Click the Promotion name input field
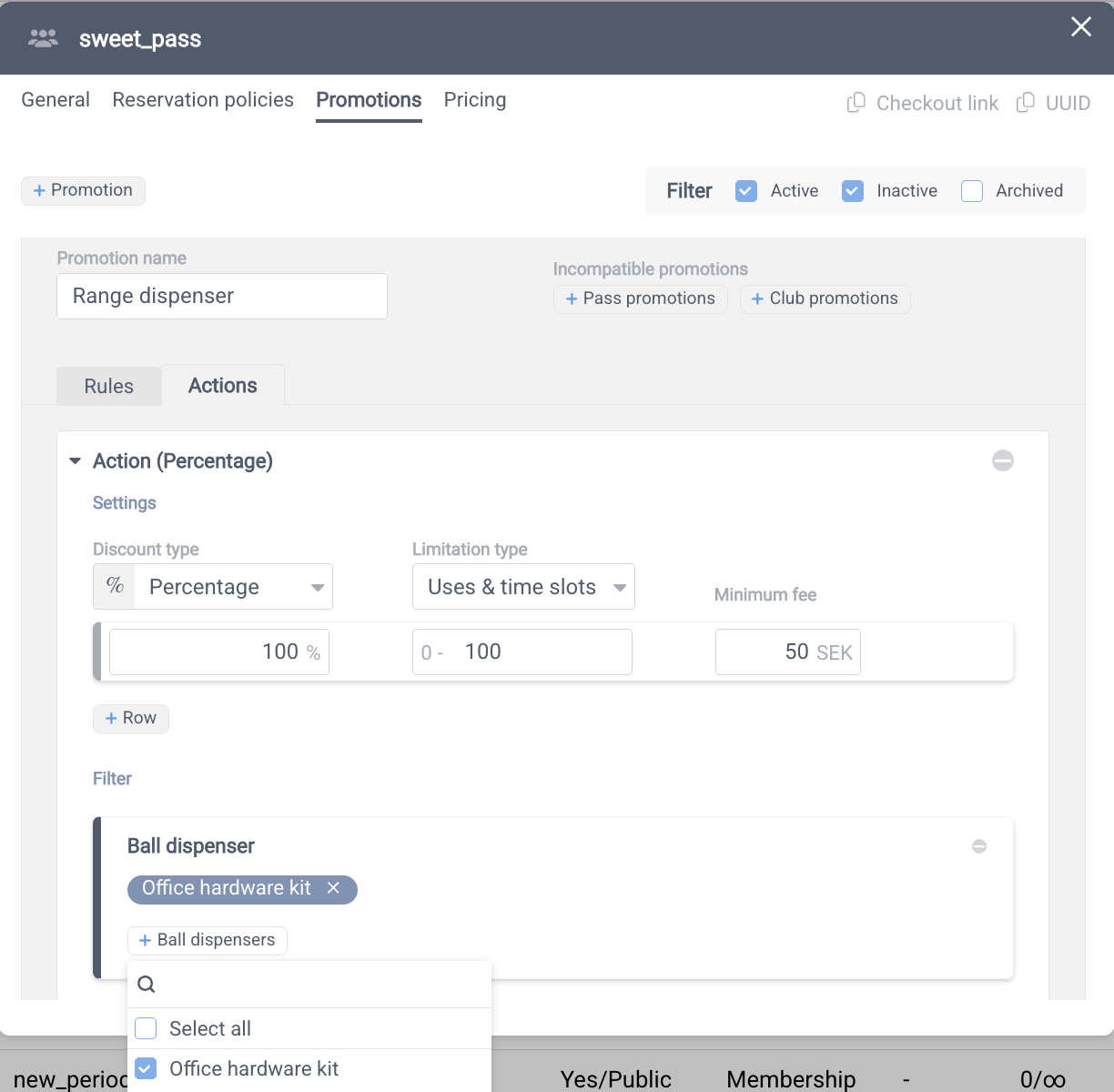This screenshot has width=1114, height=1092. coord(221,297)
